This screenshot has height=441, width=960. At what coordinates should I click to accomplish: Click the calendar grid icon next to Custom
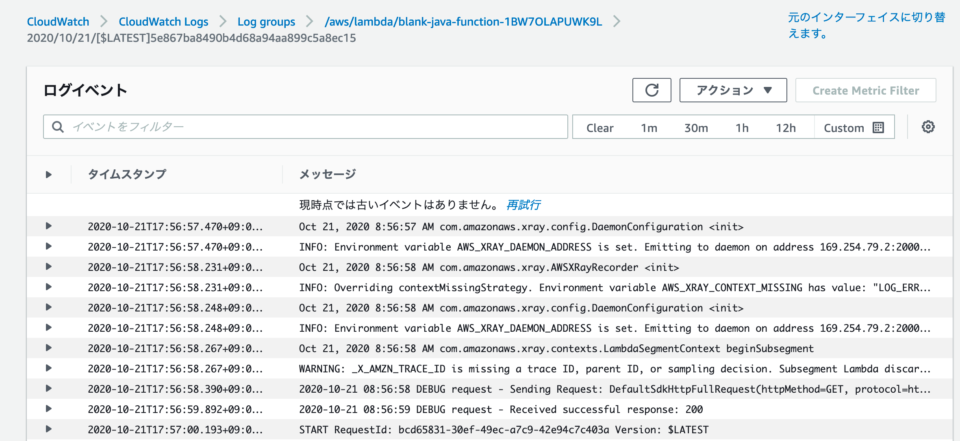pyautogui.click(x=878, y=128)
